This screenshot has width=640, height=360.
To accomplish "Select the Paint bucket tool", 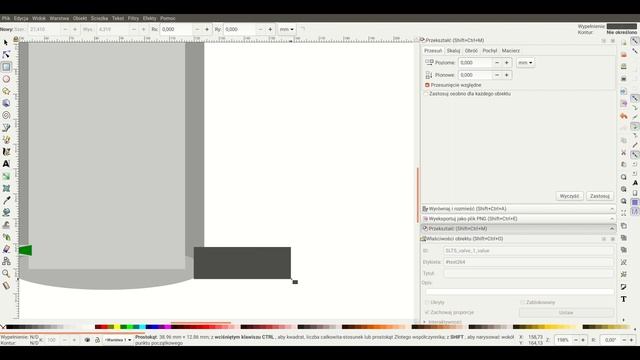I will pyautogui.click(x=6, y=213).
